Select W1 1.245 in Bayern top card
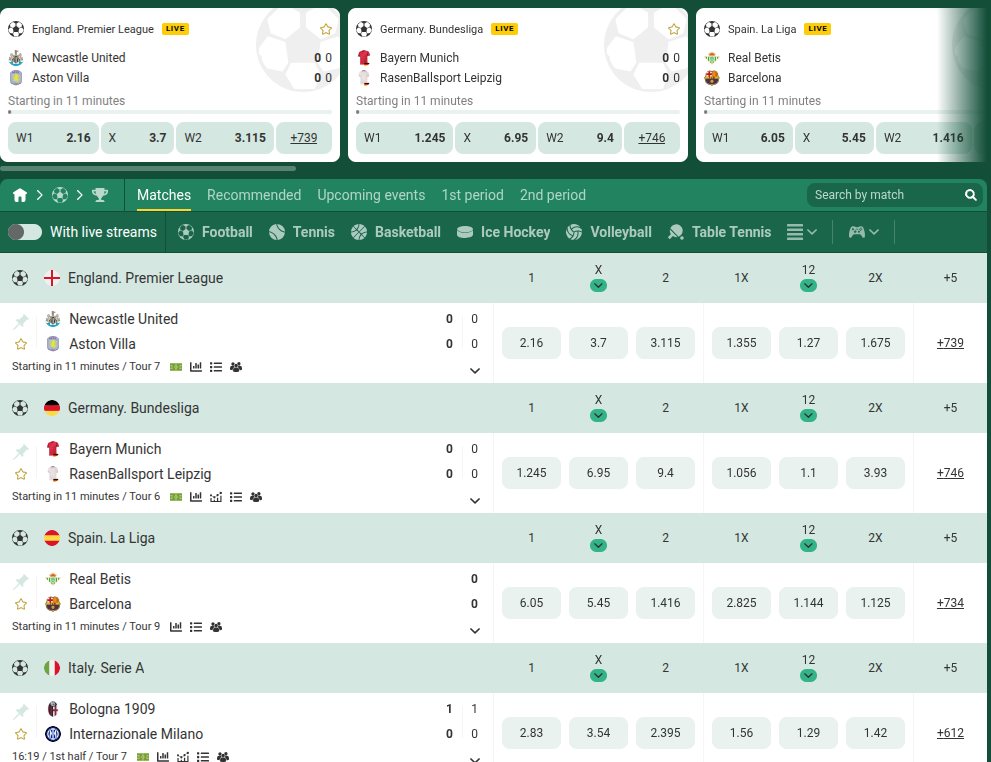The image size is (991, 762). [404, 138]
